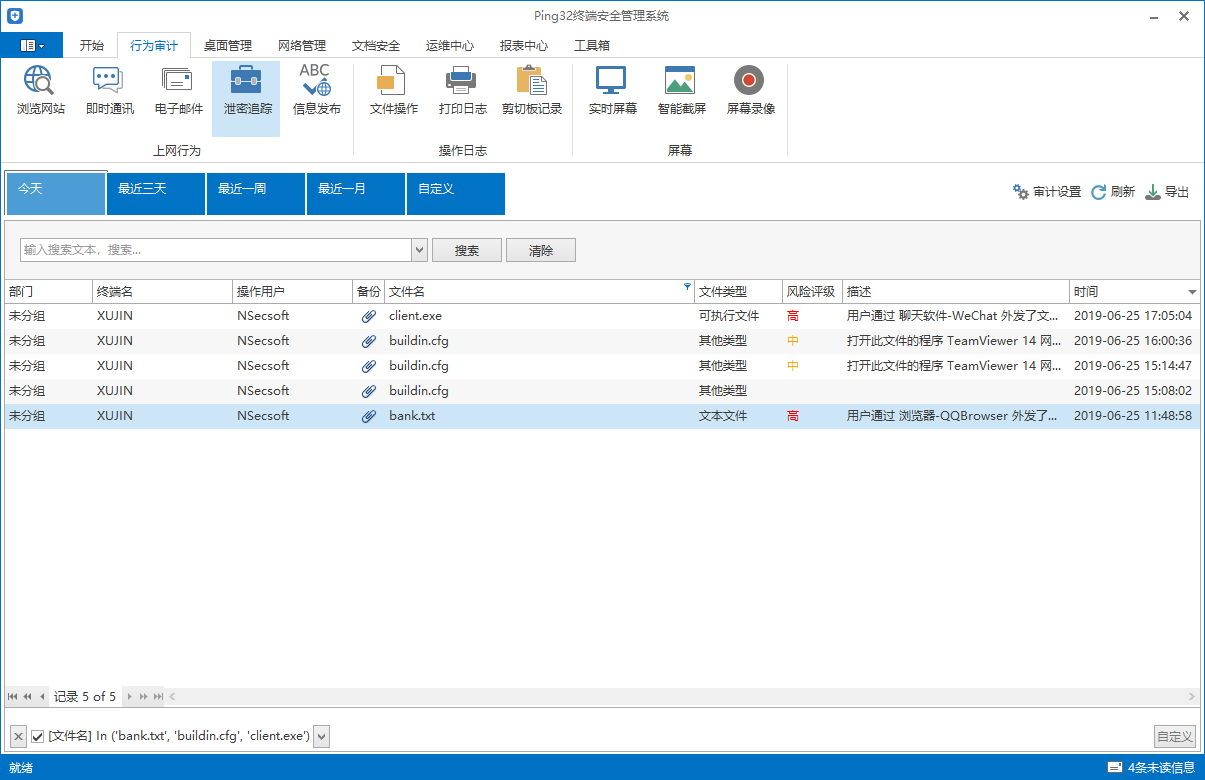Click the filter icon on 文件名 column
The image size is (1205, 780).
(687, 287)
